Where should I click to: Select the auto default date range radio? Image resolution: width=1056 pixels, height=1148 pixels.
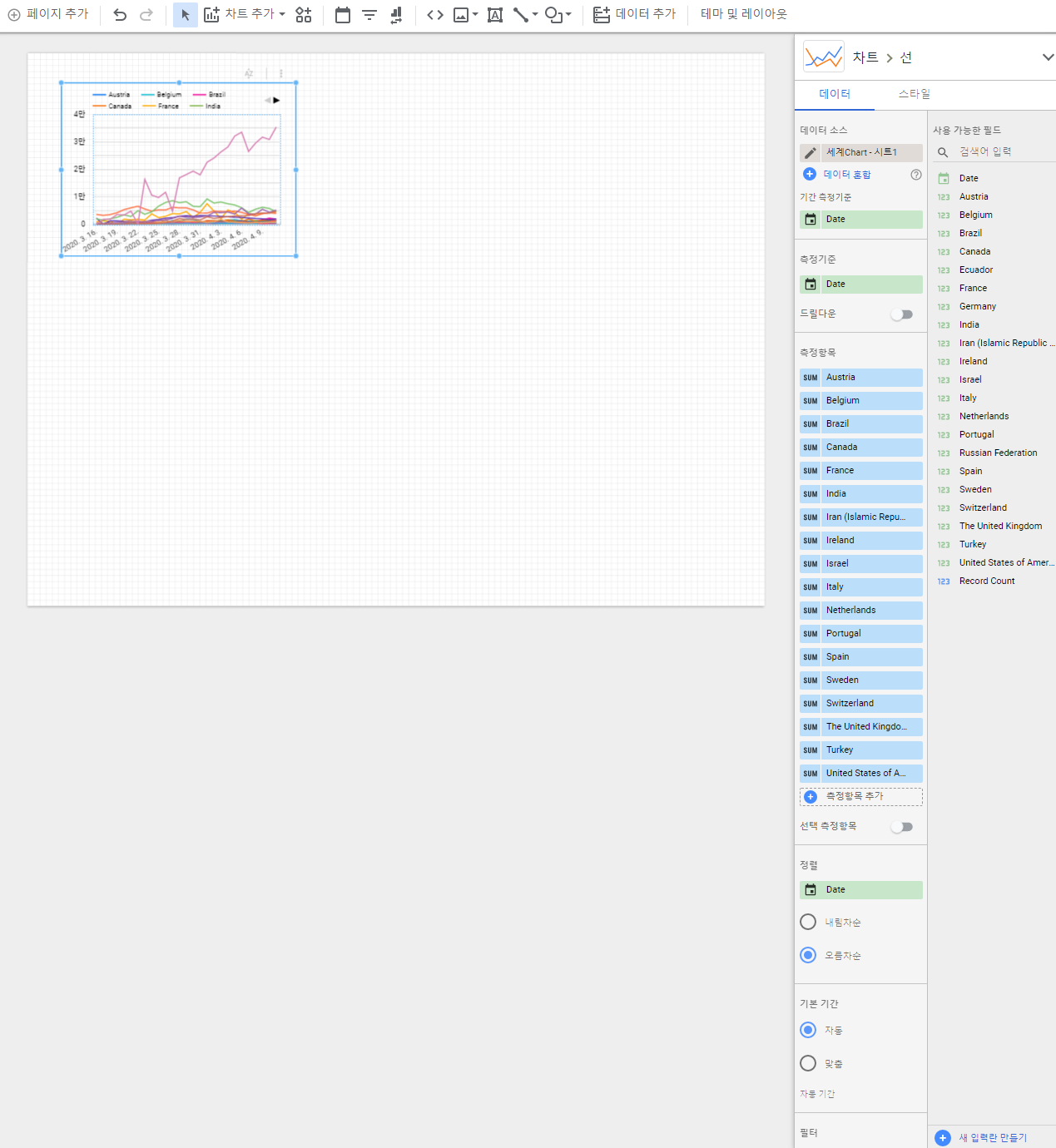point(808,1030)
